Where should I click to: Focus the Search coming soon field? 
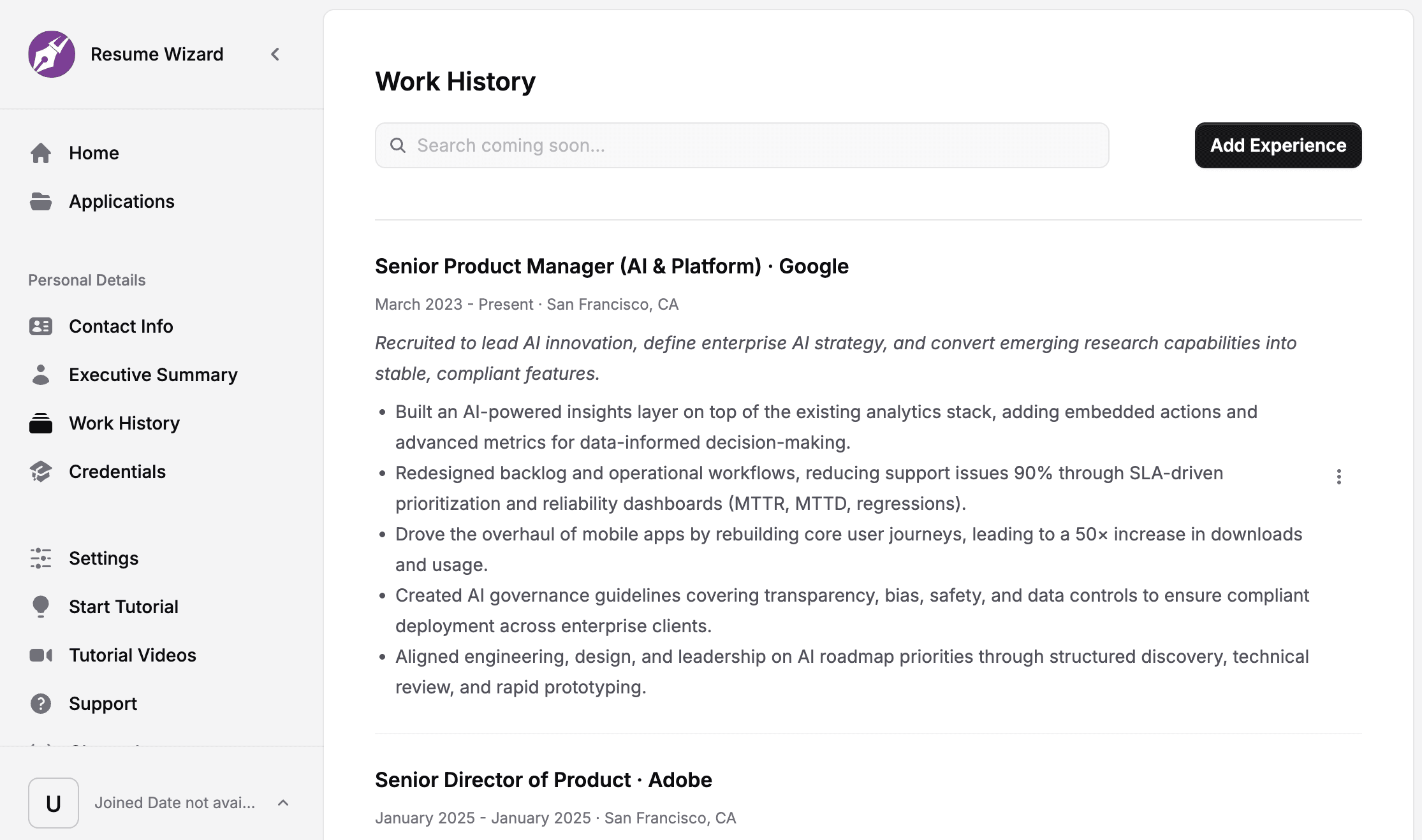tap(742, 145)
